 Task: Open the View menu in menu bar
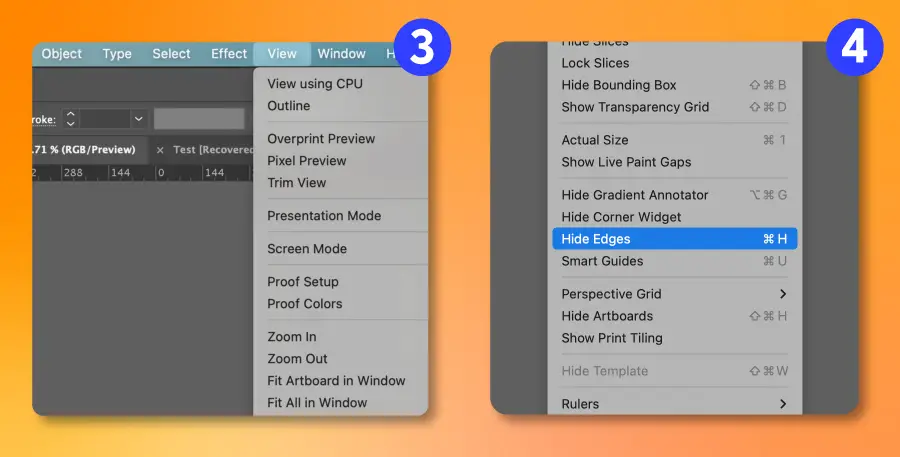tap(282, 53)
